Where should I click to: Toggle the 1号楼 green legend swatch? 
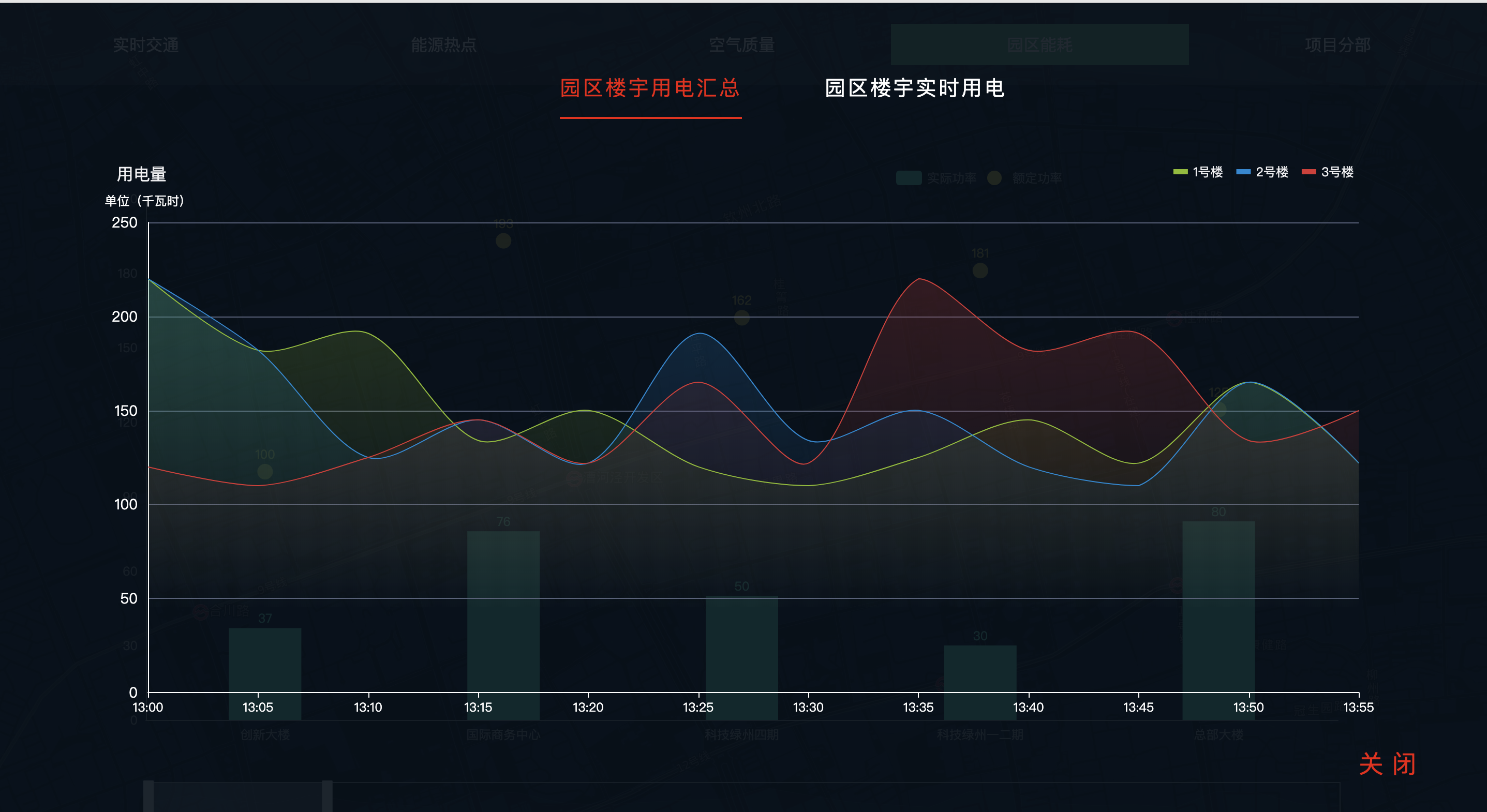click(1181, 172)
